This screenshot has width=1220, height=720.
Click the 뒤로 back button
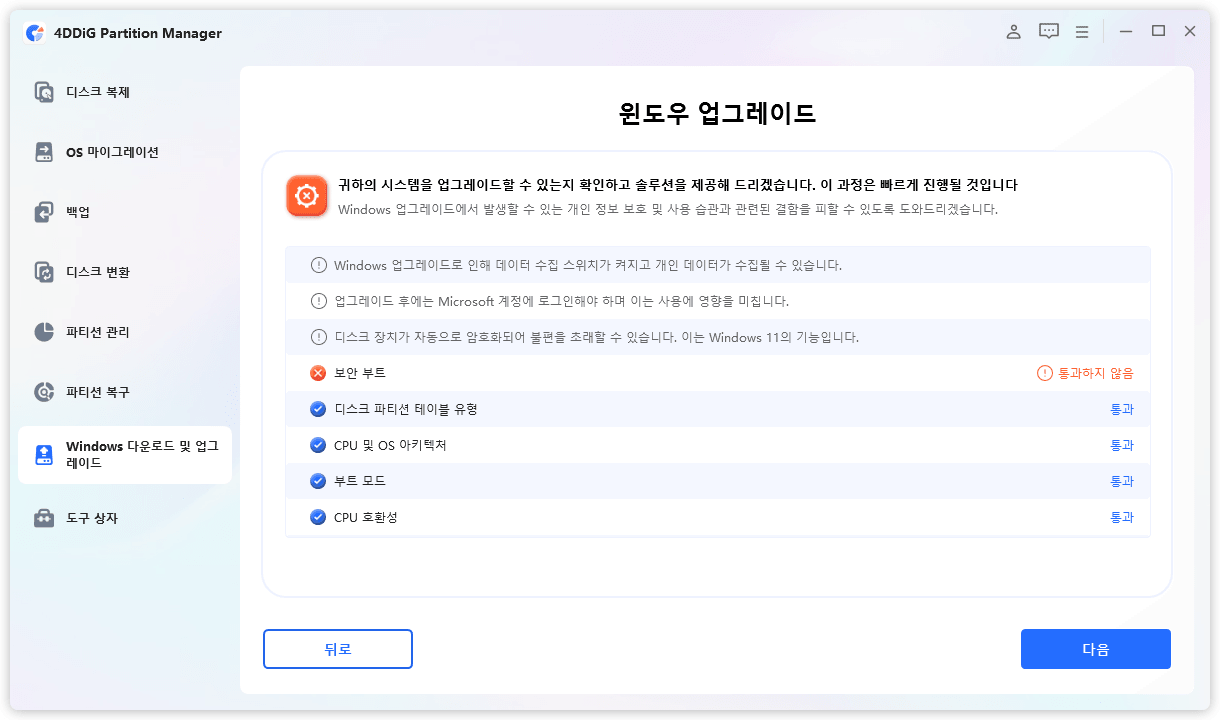click(x=338, y=649)
